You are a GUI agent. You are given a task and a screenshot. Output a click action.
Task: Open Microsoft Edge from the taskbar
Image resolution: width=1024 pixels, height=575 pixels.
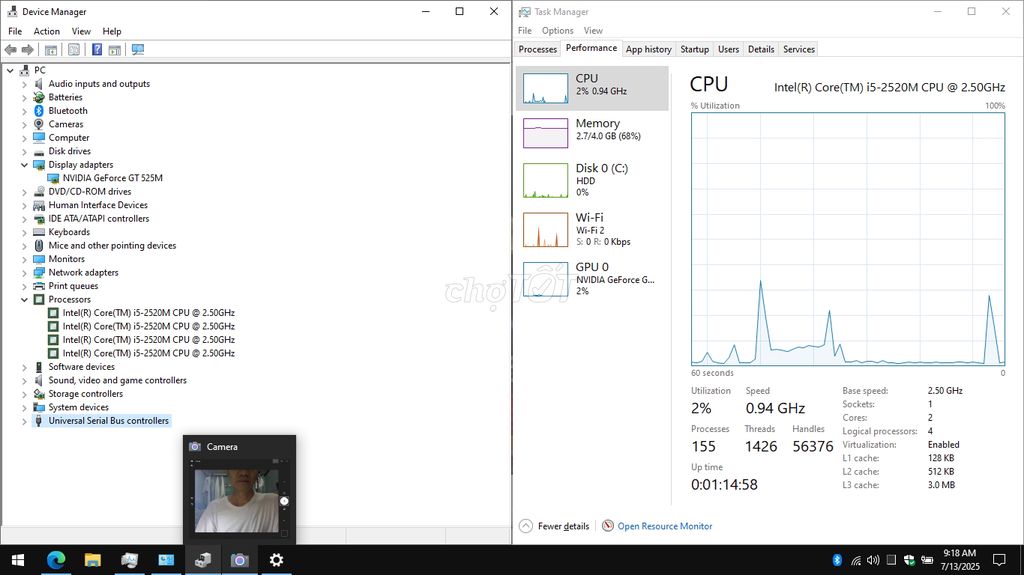(x=56, y=560)
